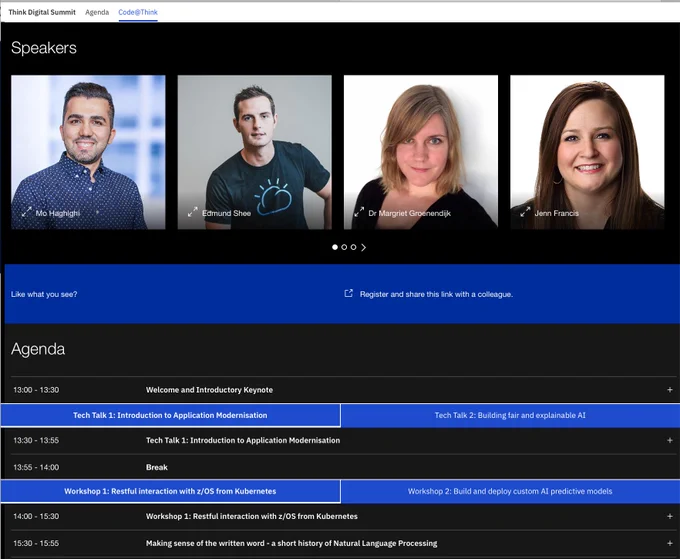
Task: Open Dr Margriet Groenendijk speaker photo
Action: coord(421,152)
